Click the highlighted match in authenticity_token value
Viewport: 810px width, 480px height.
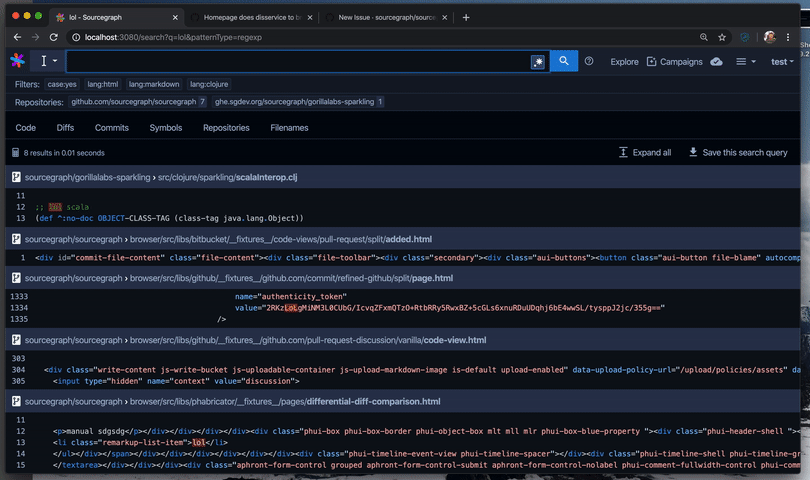(291, 308)
